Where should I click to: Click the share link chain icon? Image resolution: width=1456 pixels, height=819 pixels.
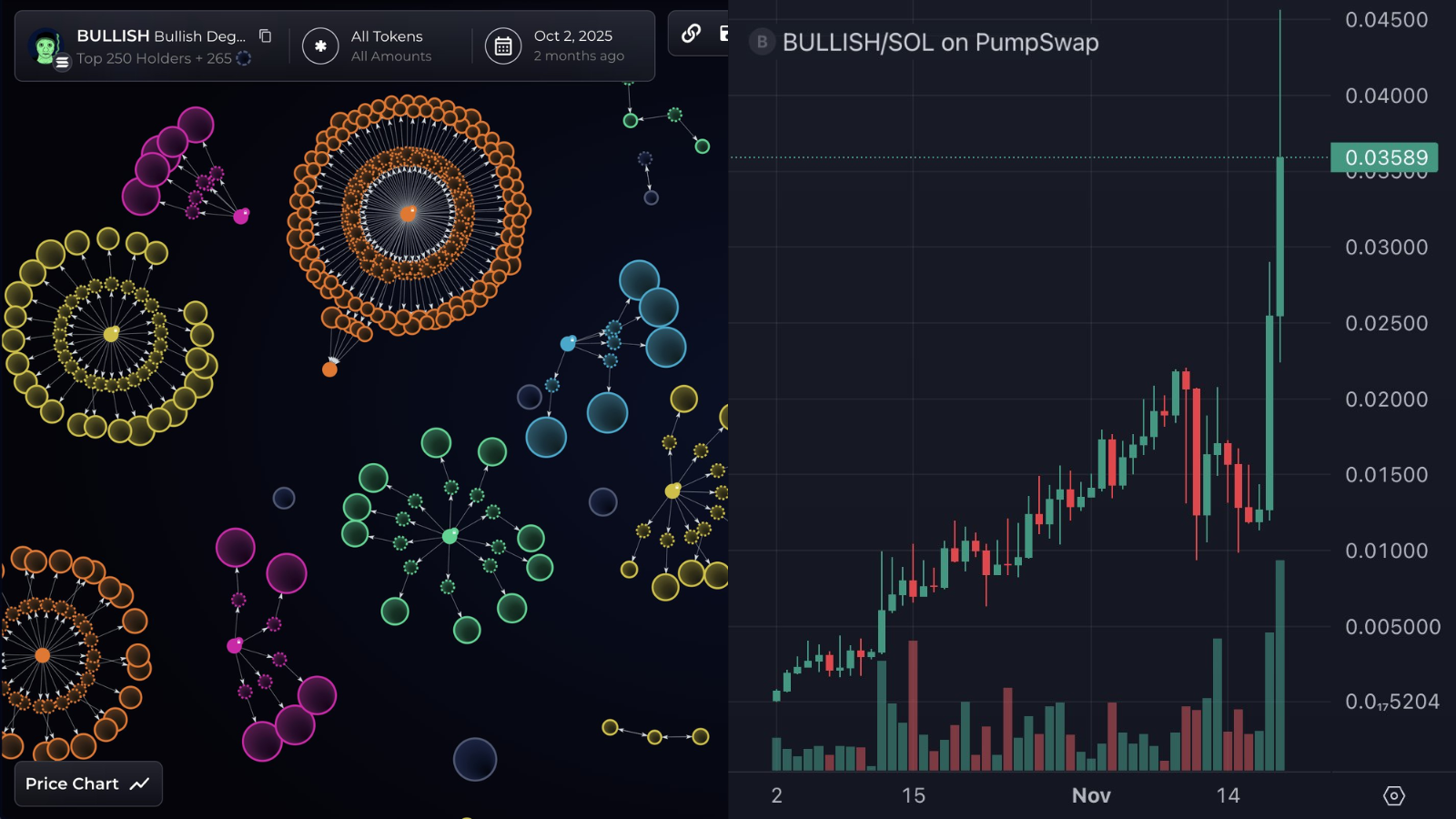click(x=691, y=34)
